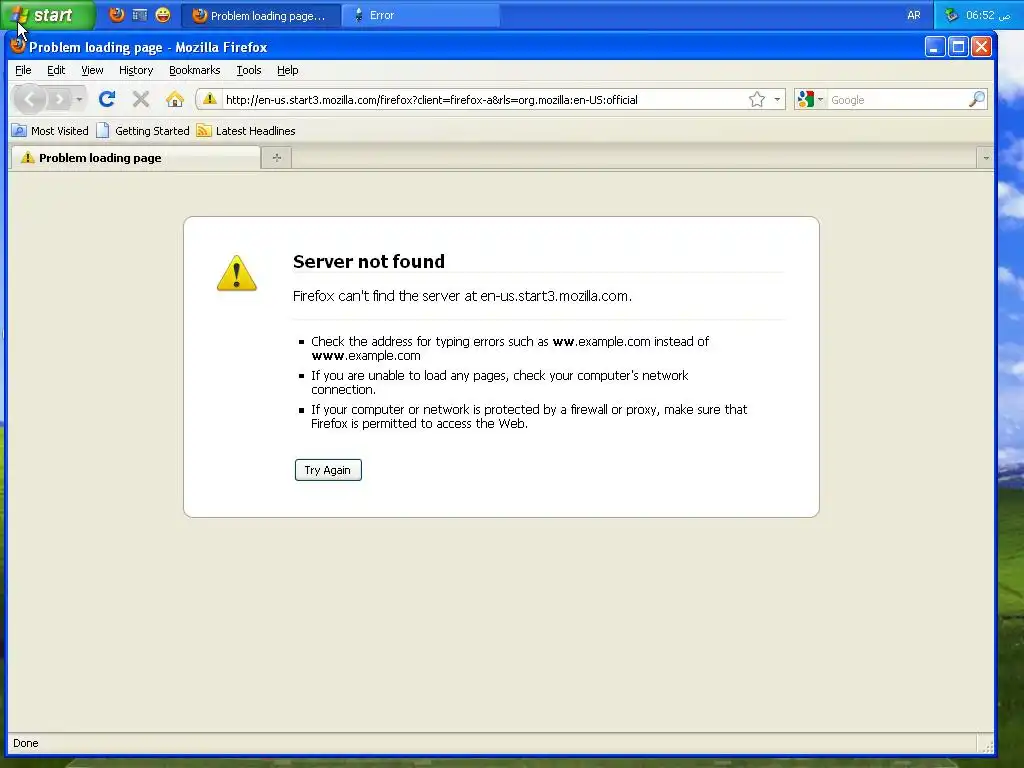Open the Help menu
The width and height of the screenshot is (1024, 768).
pyautogui.click(x=287, y=70)
